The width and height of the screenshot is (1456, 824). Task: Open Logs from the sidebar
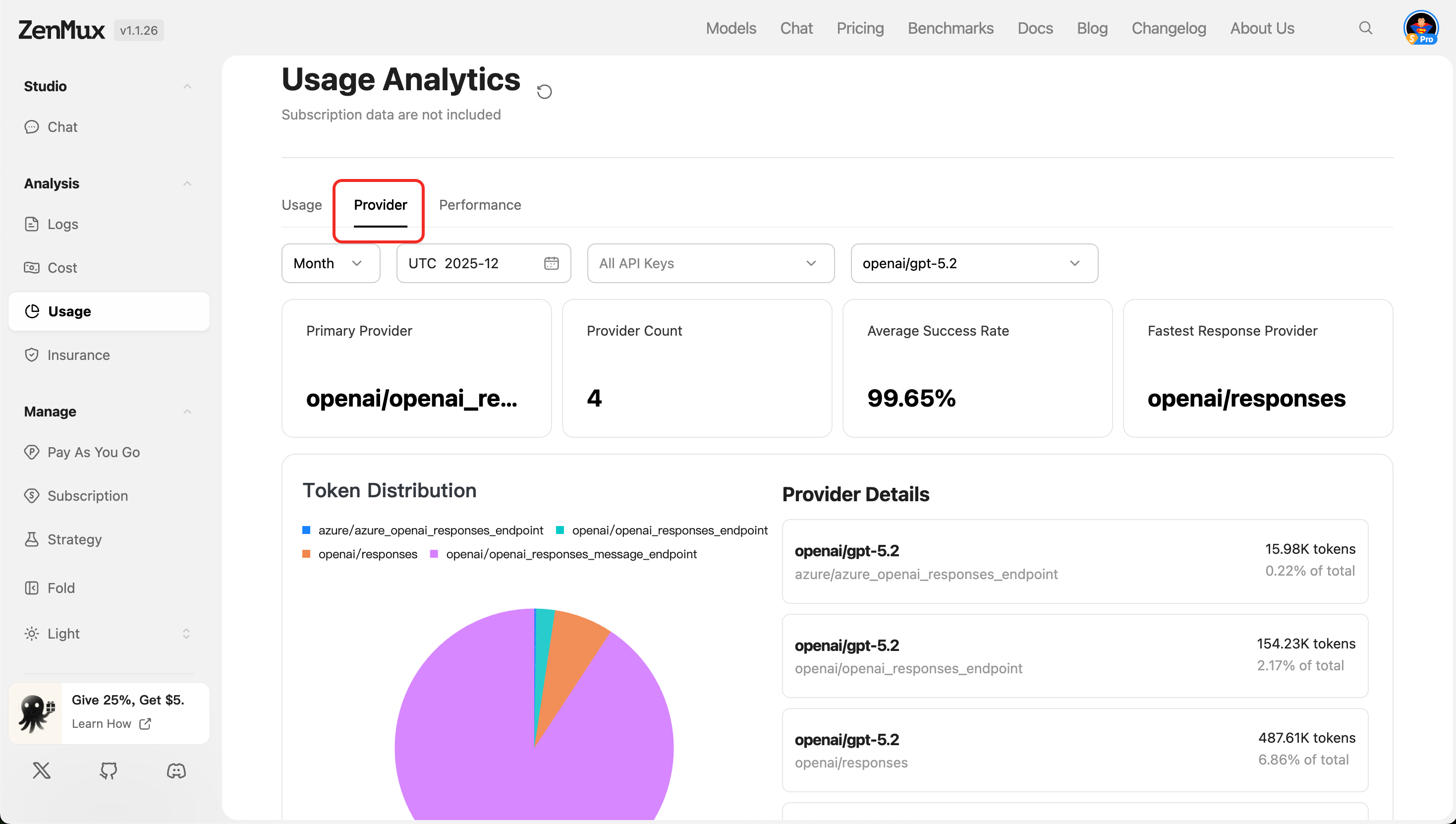click(62, 224)
